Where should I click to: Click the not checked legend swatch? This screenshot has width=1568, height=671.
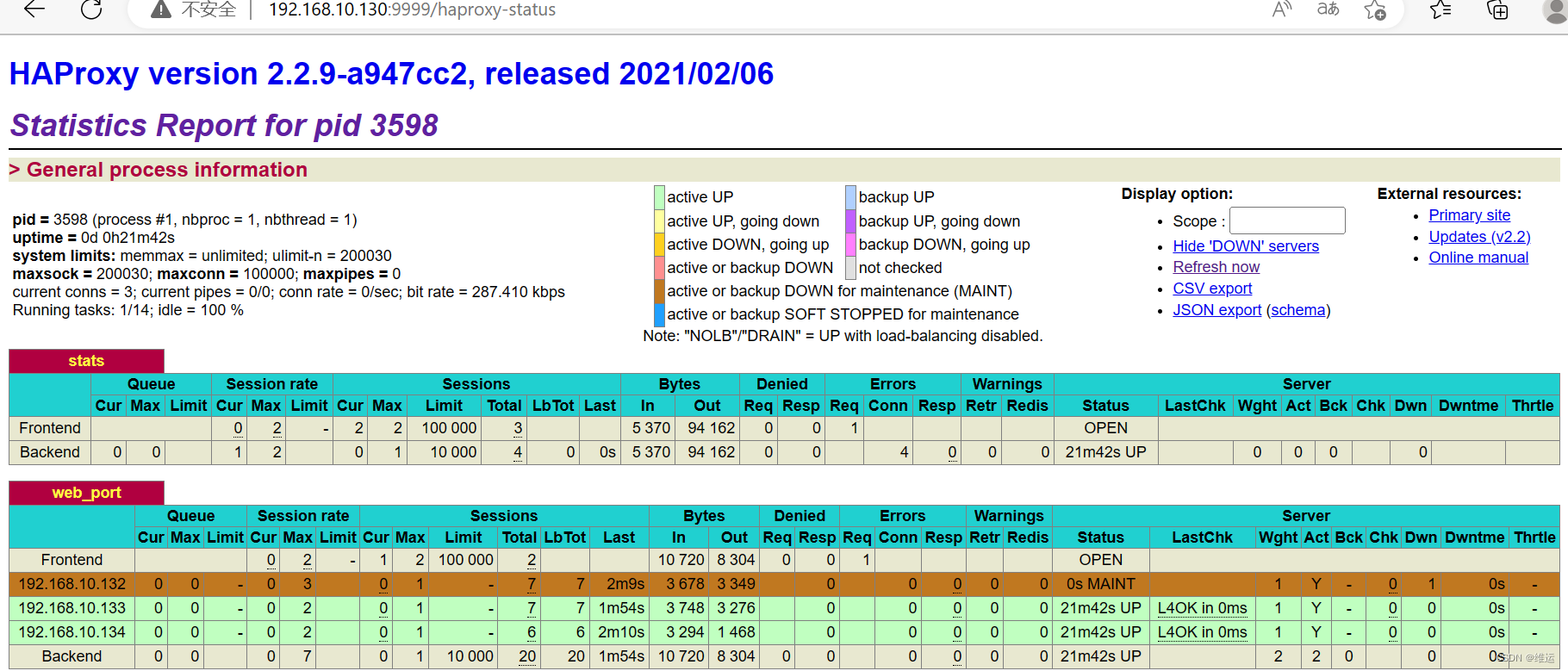(850, 268)
